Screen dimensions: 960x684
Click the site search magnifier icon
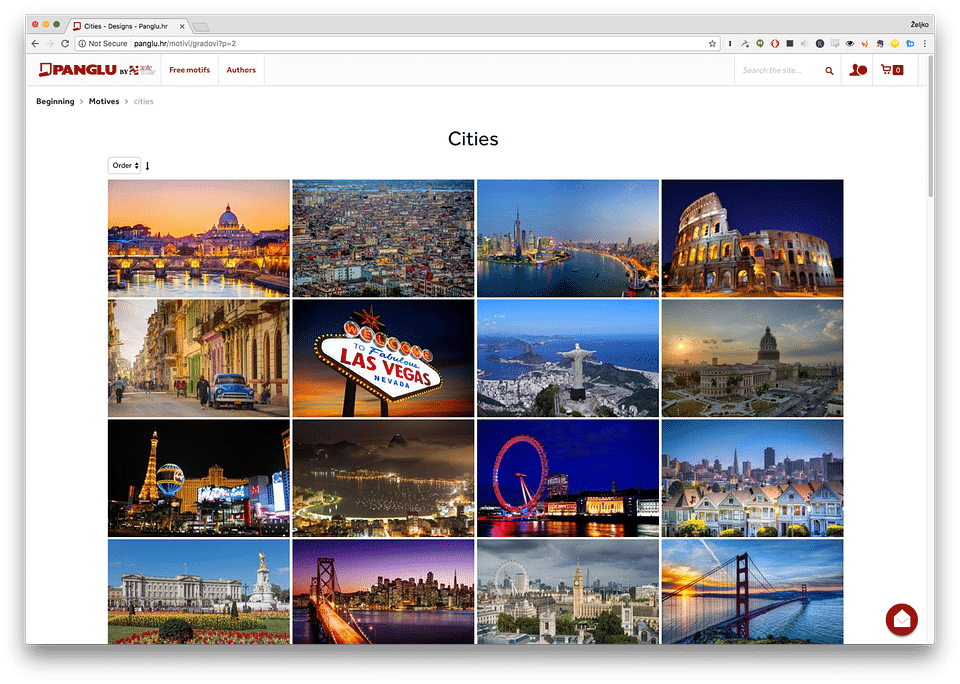pyautogui.click(x=829, y=70)
